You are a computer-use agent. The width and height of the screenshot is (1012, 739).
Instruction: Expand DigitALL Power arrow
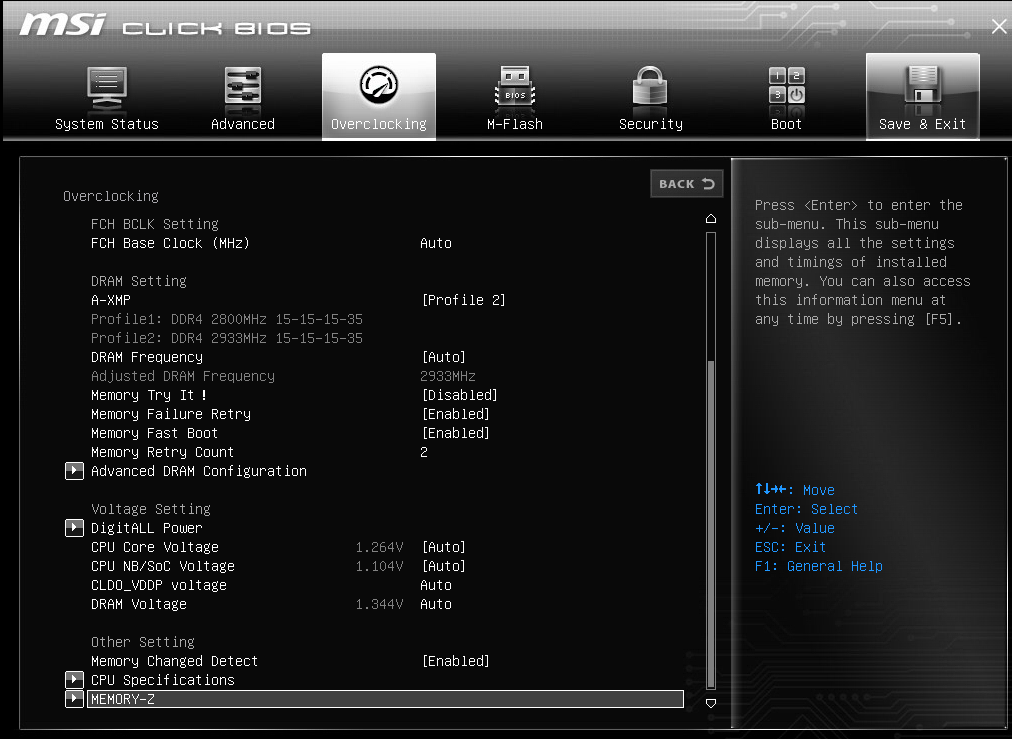(74, 528)
